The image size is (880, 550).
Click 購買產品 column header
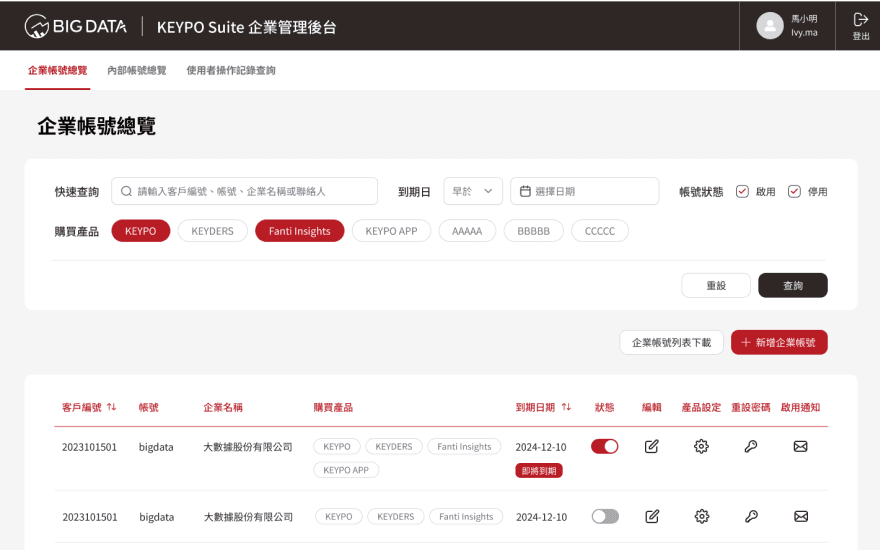coord(333,407)
